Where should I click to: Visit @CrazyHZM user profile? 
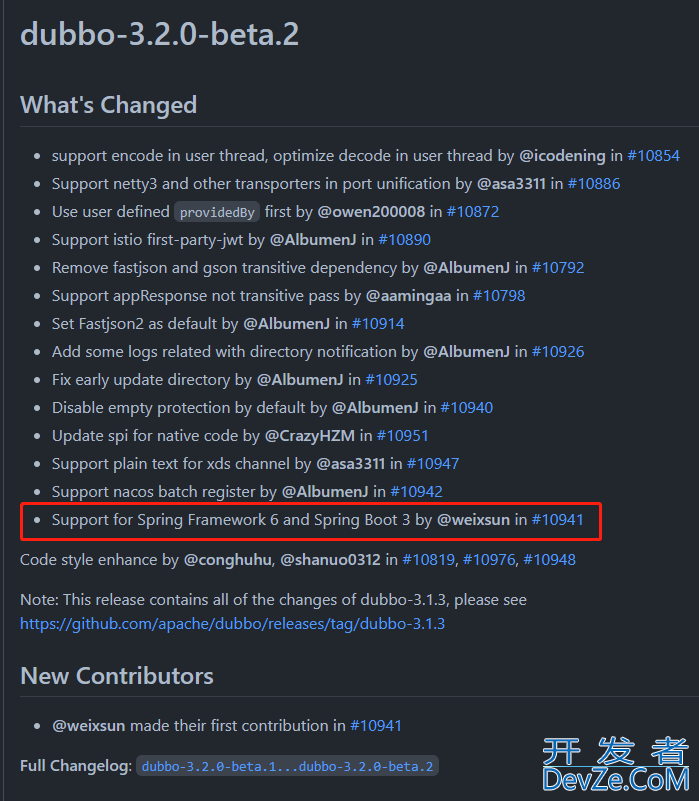(x=310, y=436)
